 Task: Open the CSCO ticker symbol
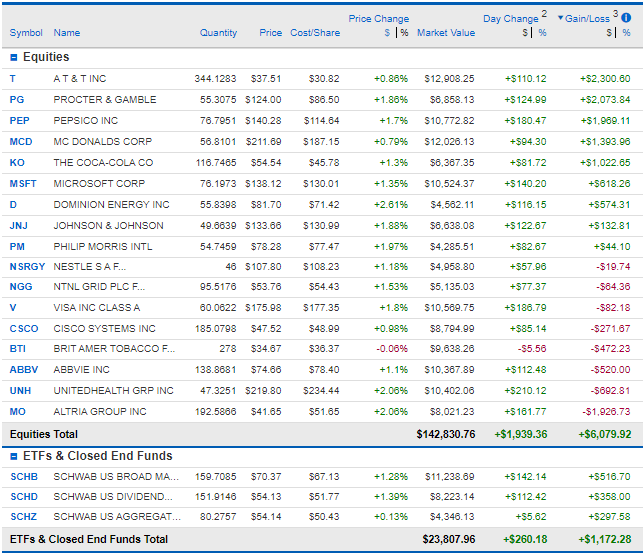(24, 328)
